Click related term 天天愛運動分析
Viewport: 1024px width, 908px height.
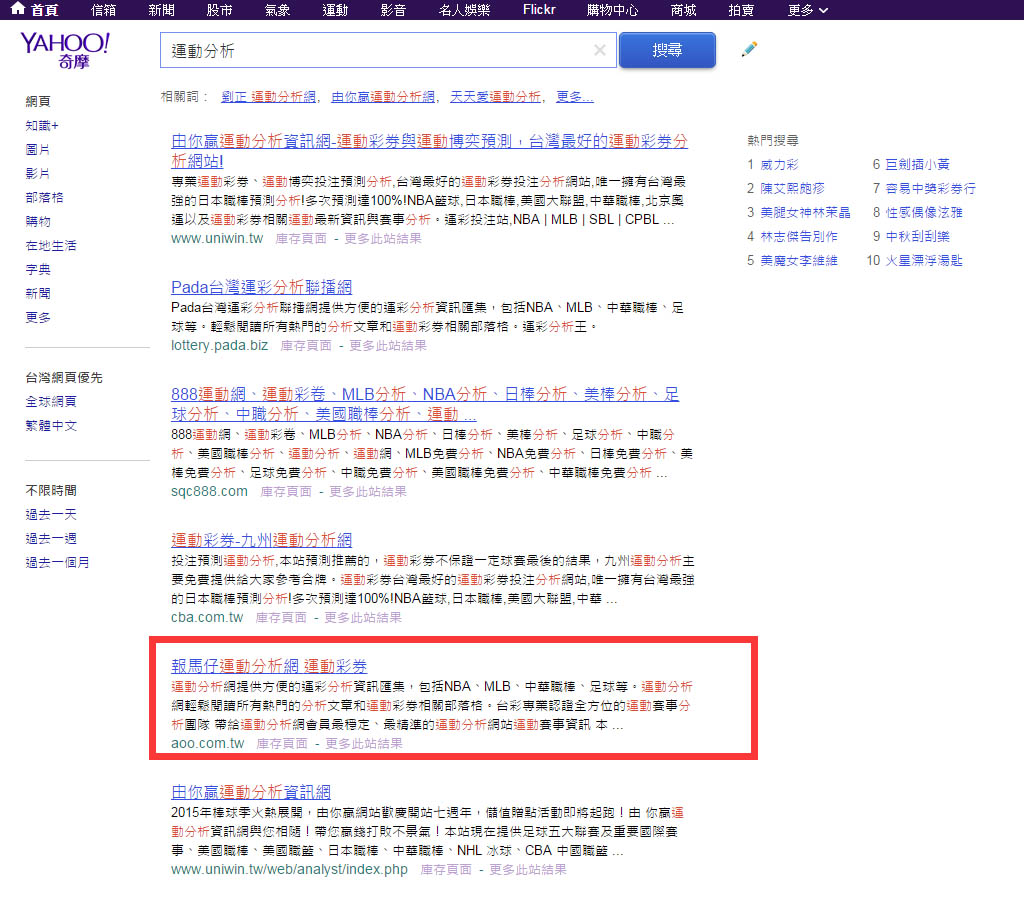(496, 97)
